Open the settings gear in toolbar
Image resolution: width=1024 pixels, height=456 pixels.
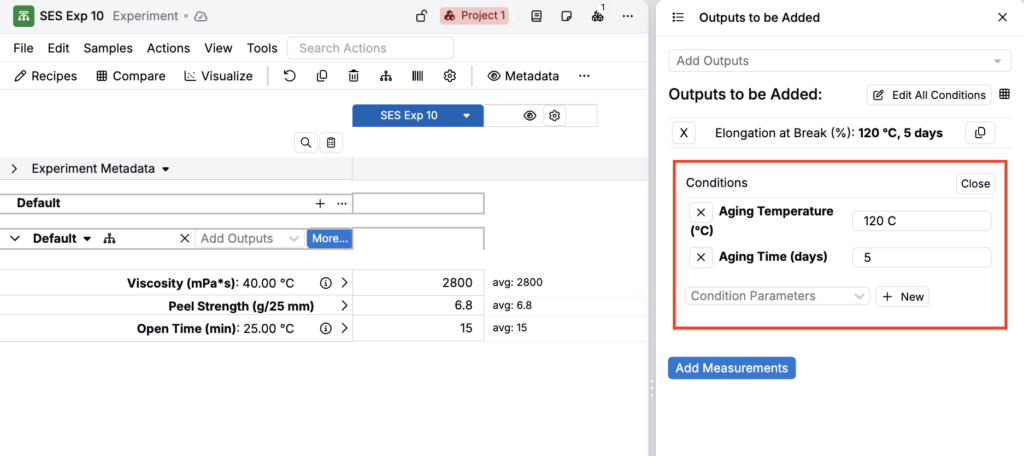click(x=449, y=76)
